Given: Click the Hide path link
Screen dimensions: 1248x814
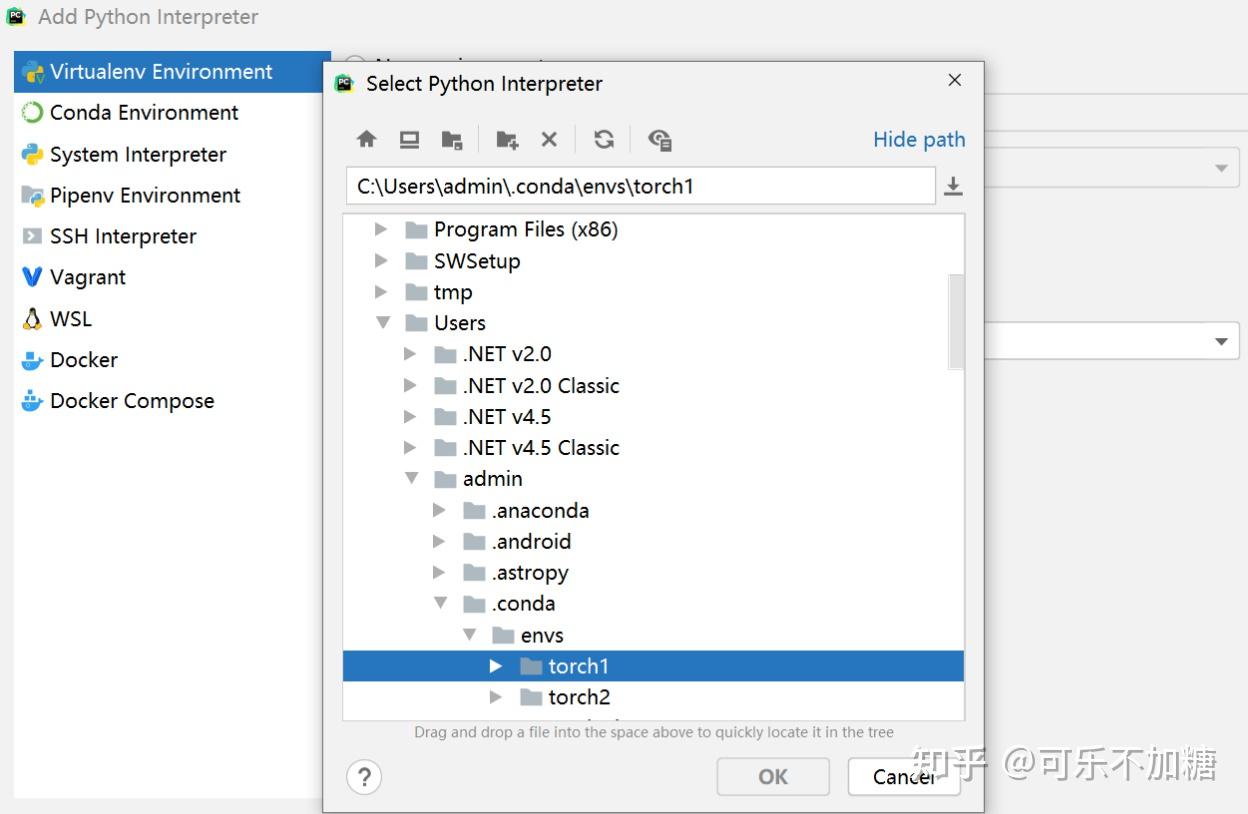Looking at the screenshot, I should [x=919, y=140].
